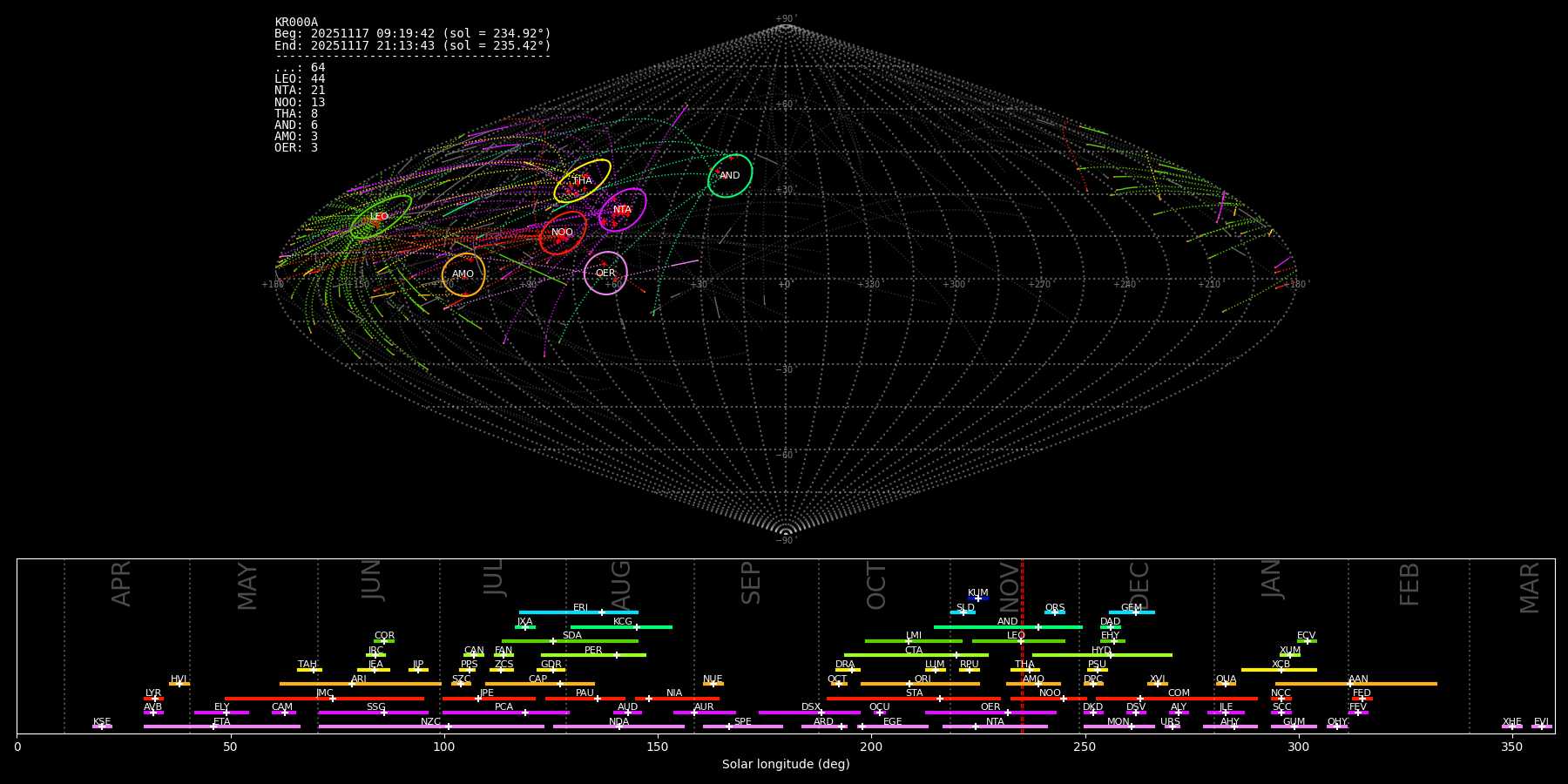The width and height of the screenshot is (1568, 784).
Task: Select the red COM shower bar in timeline
Action: 1178,699
